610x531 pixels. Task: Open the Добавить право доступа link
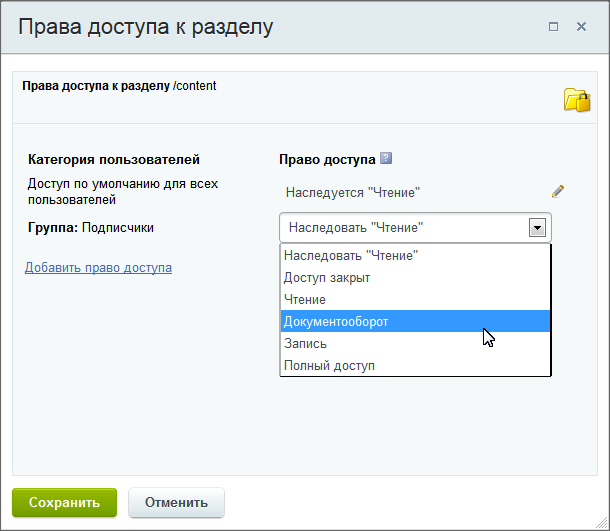click(x=98, y=268)
